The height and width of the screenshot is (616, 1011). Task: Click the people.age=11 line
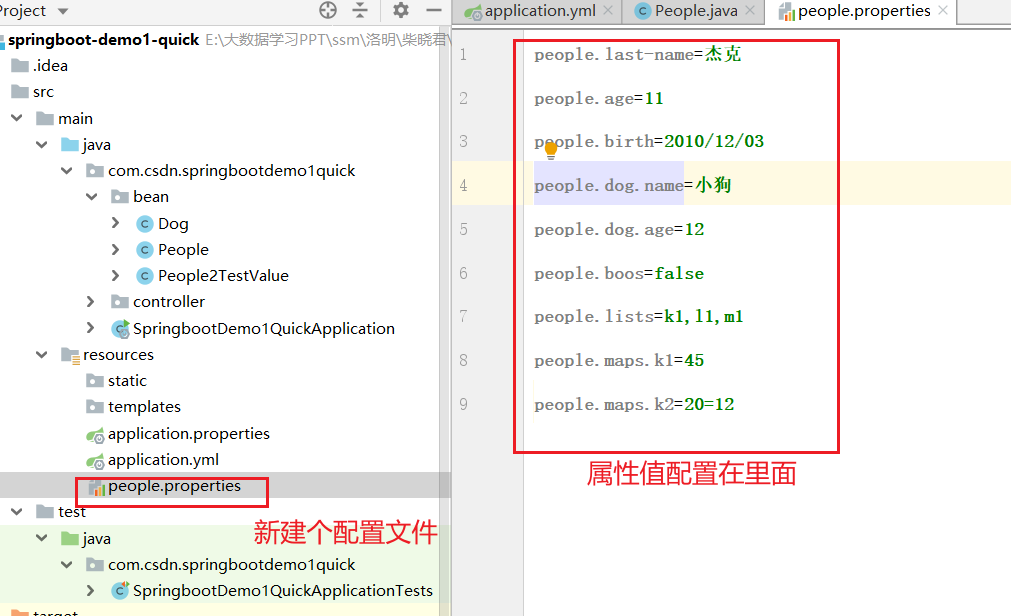coord(598,98)
